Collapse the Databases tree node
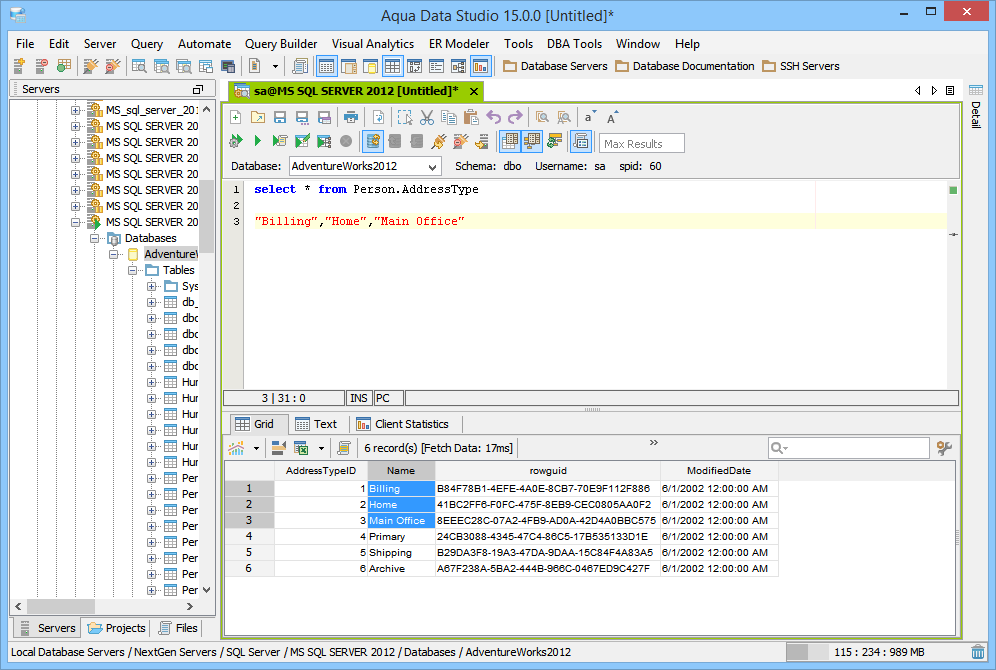The image size is (996, 670). 95,238
